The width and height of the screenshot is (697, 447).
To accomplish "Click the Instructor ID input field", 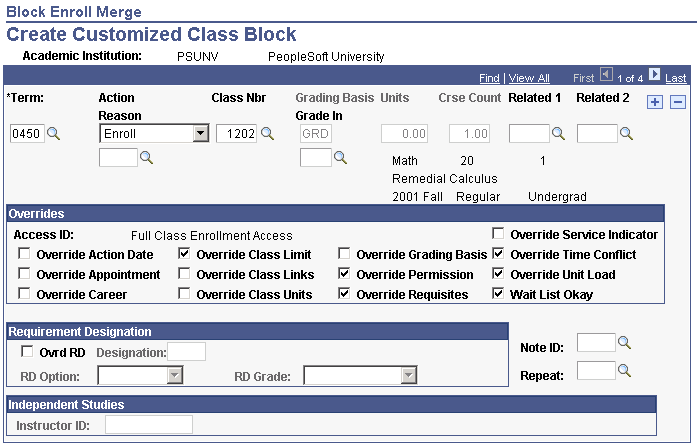I will click(149, 424).
